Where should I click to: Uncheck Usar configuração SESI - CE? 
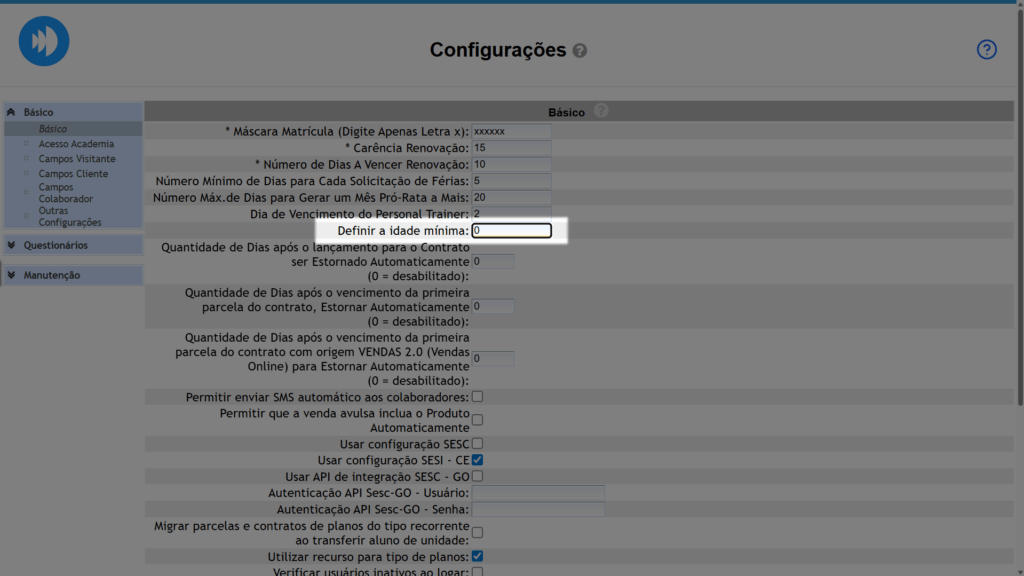point(477,460)
